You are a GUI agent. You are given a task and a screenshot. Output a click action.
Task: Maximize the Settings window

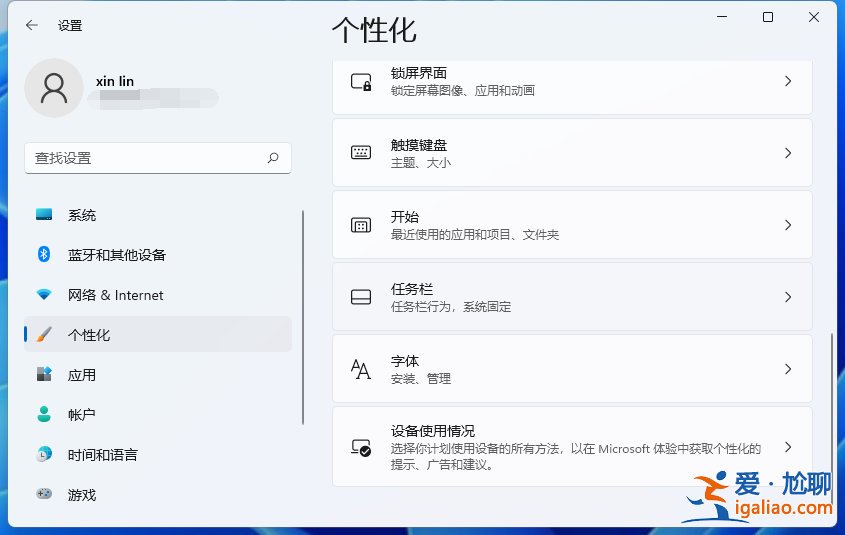click(x=768, y=17)
